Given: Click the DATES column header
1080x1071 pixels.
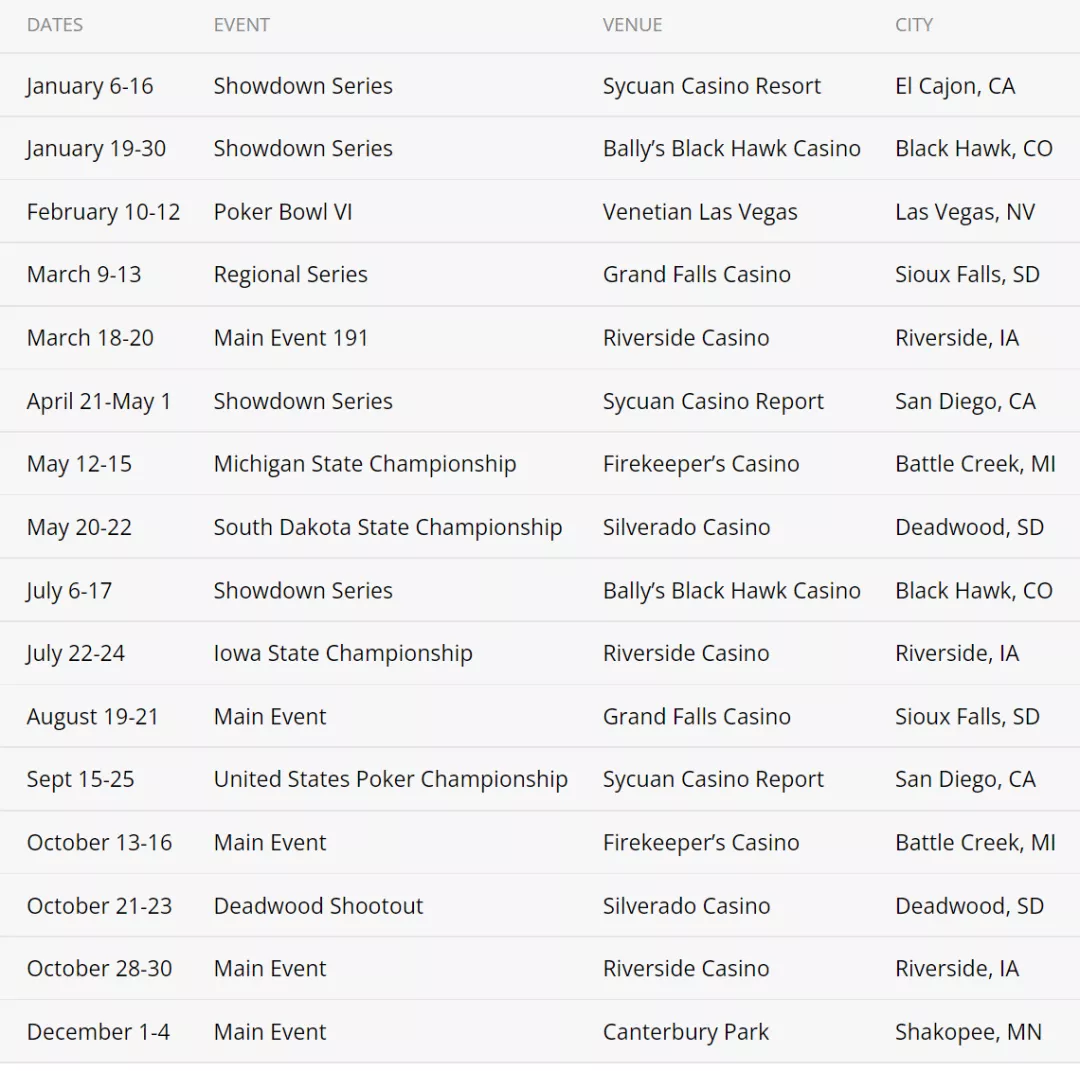Looking at the screenshot, I should pyautogui.click(x=54, y=25).
